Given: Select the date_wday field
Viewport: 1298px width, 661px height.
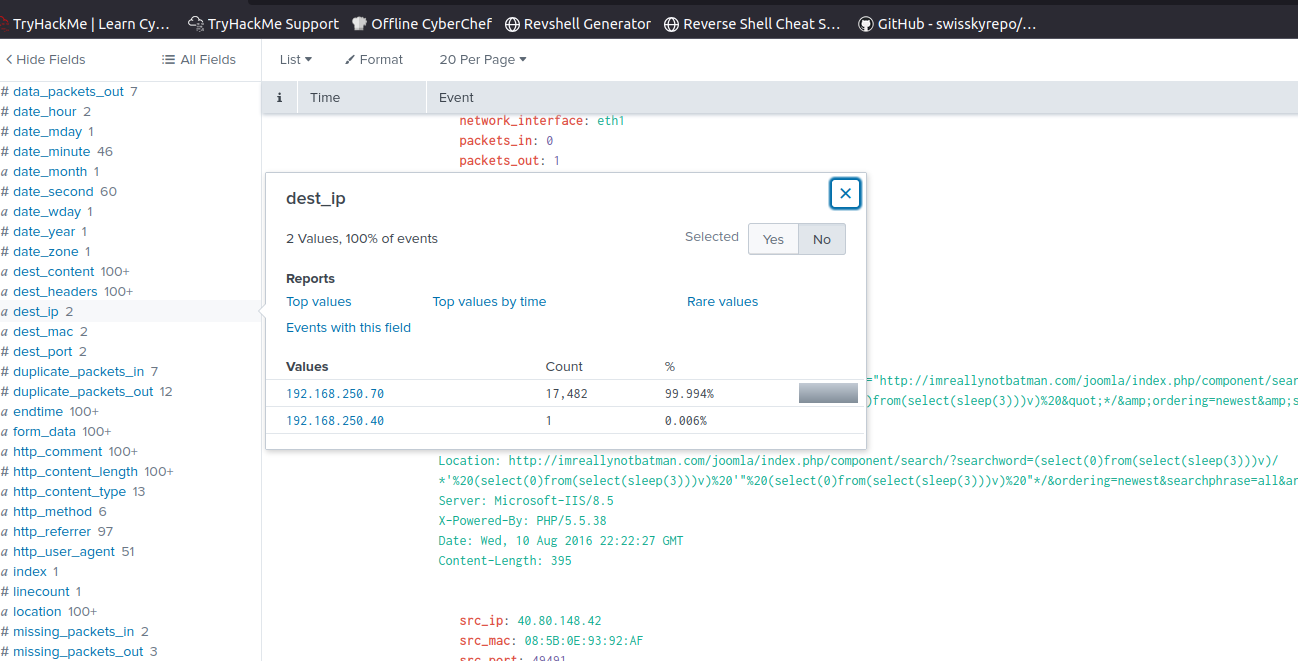Looking at the screenshot, I should (x=47, y=212).
